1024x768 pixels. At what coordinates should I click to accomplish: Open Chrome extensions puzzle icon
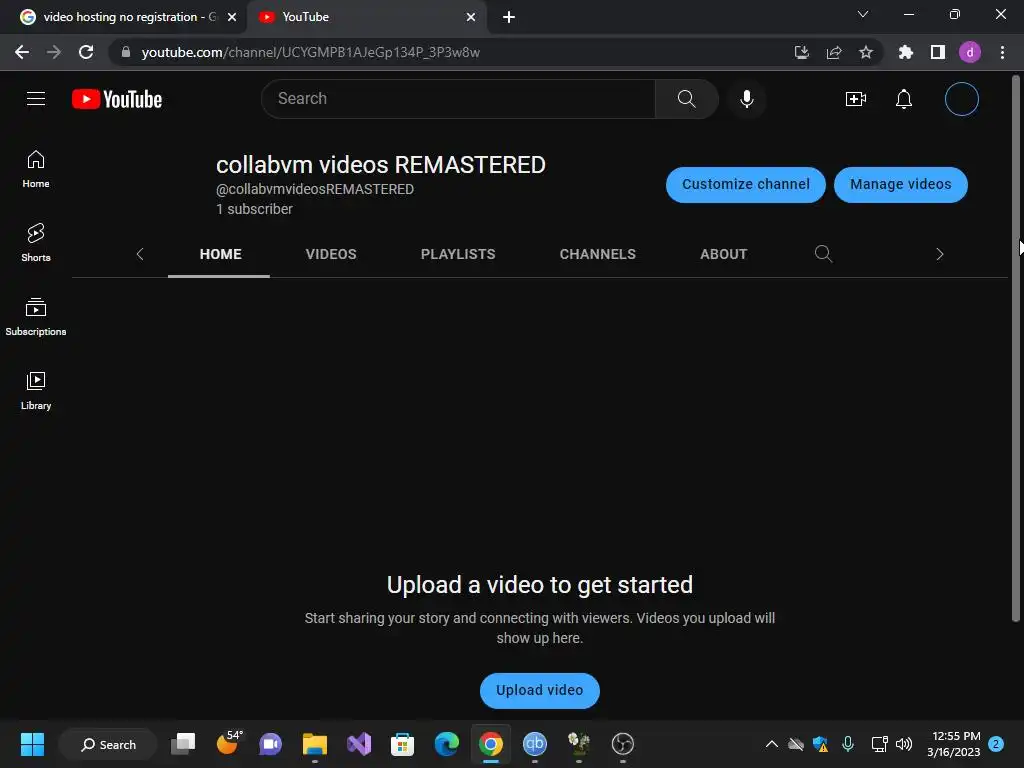click(906, 52)
